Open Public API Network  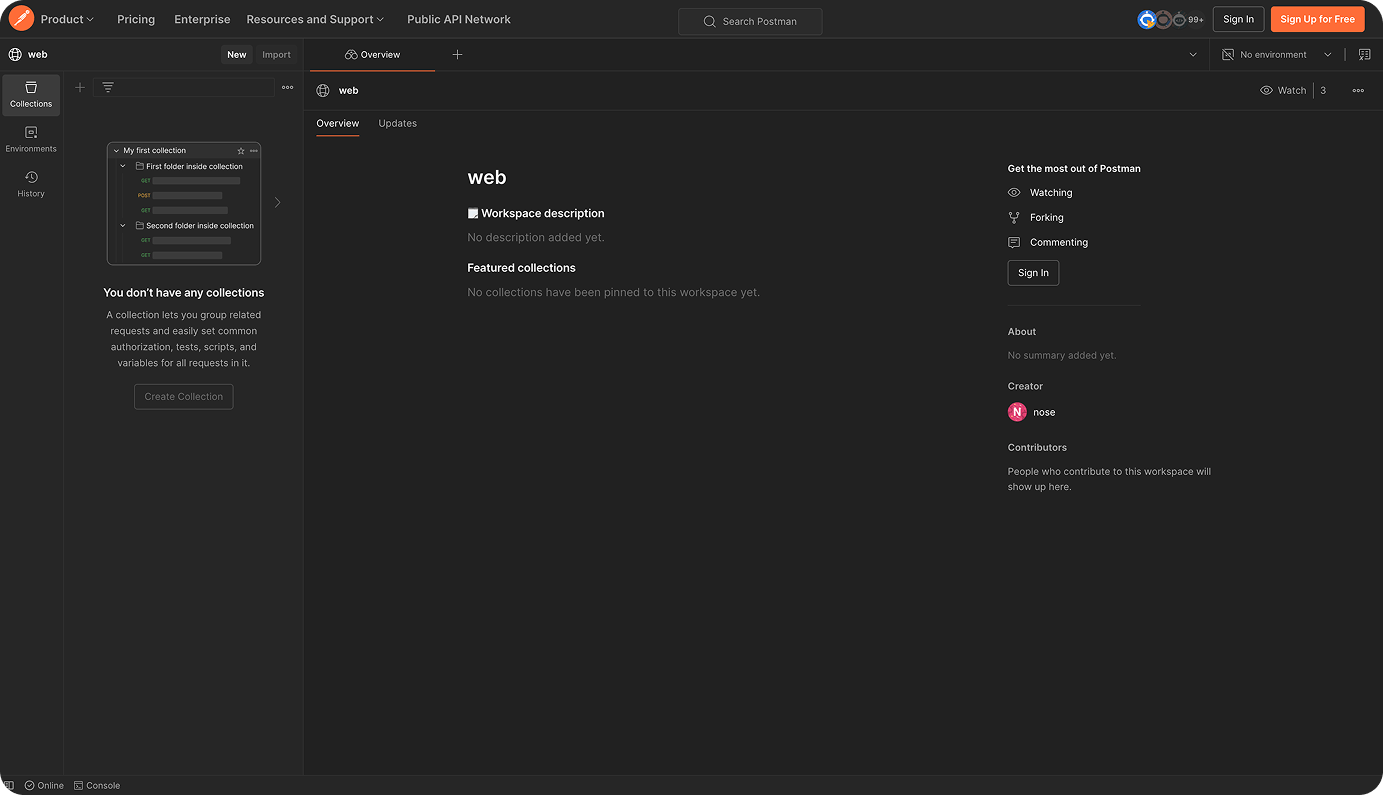click(x=459, y=19)
